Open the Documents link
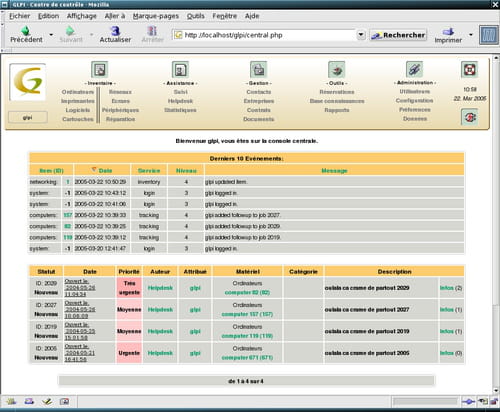 pos(259,119)
